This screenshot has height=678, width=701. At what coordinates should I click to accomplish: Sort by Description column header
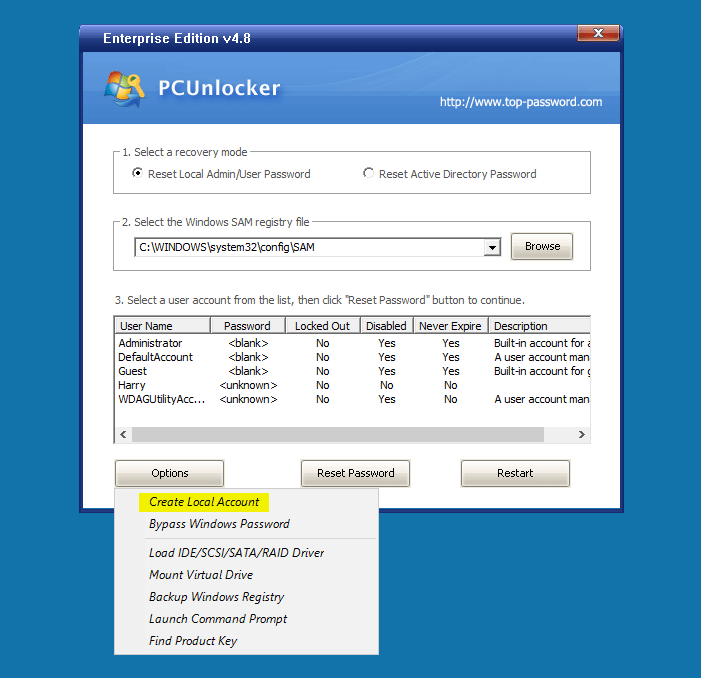pyautogui.click(x=540, y=326)
